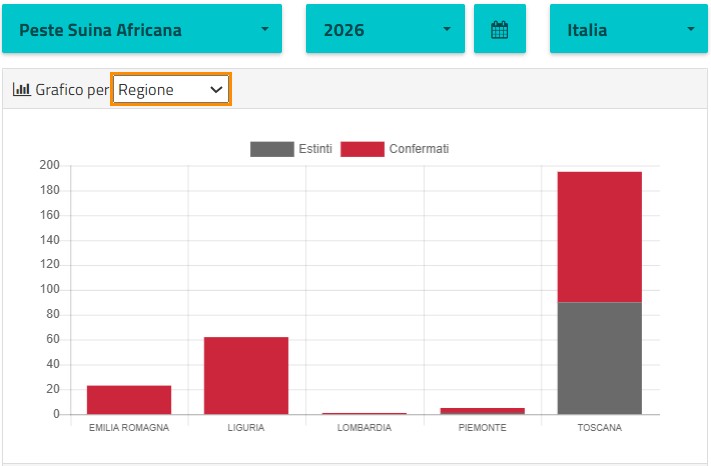
Task: Expand the 2026 year dropdown
Action: coord(385,29)
